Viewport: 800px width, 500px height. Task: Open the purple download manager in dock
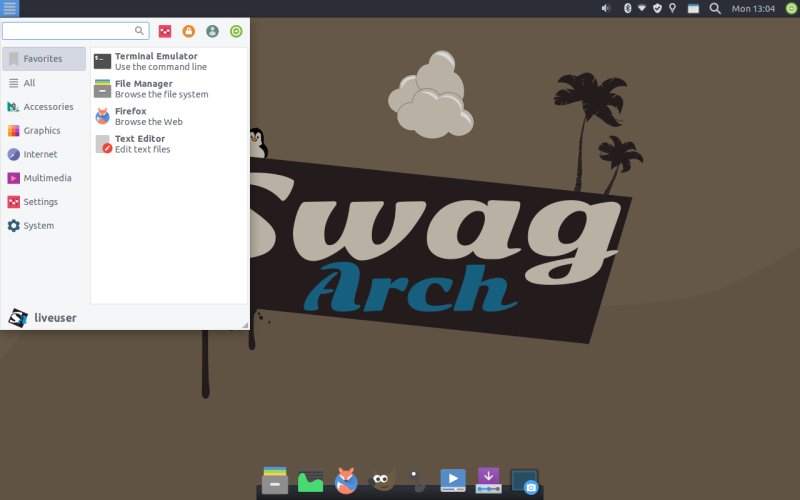point(488,481)
